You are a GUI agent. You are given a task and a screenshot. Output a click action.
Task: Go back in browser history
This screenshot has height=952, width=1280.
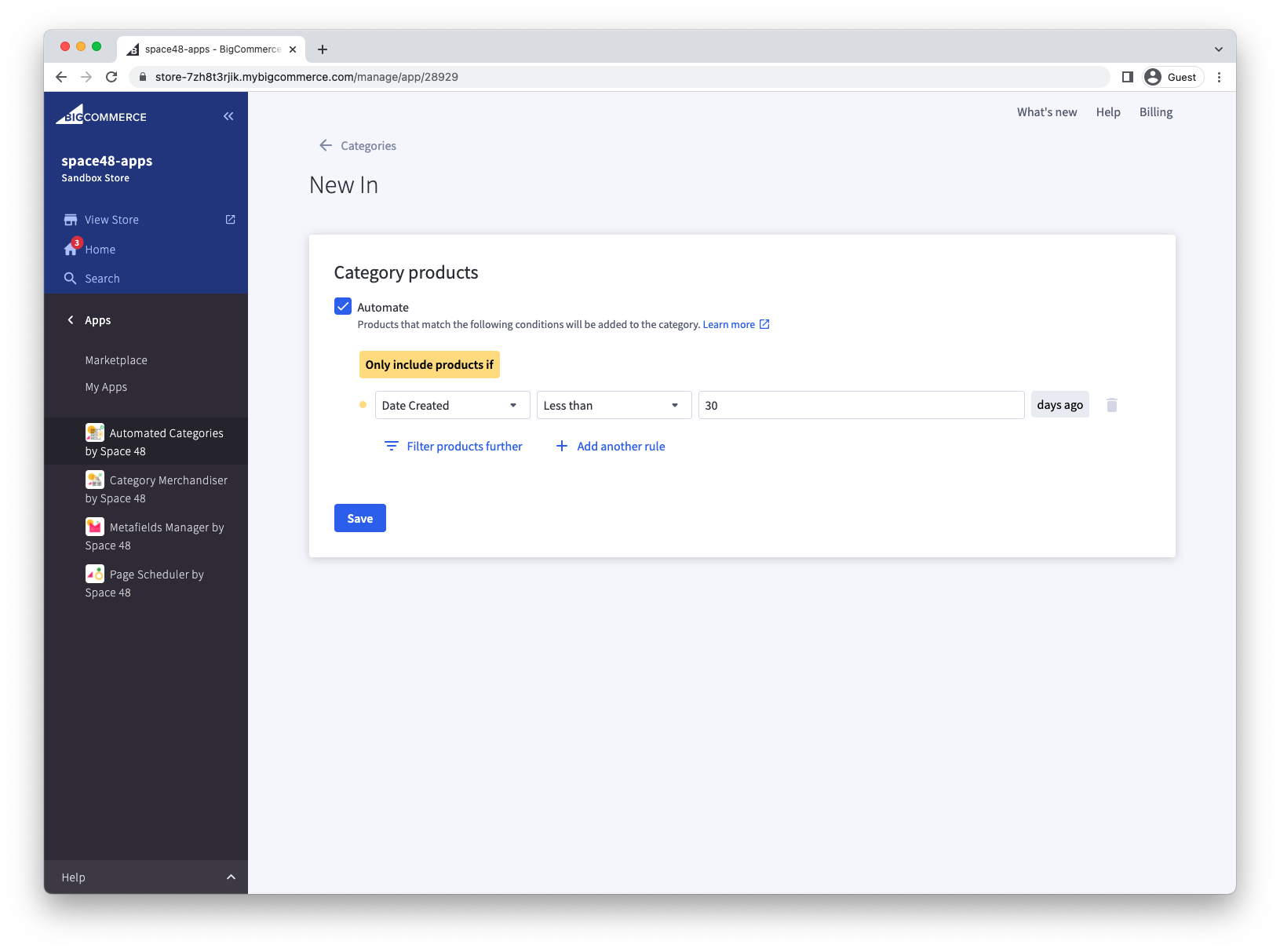tap(61, 77)
